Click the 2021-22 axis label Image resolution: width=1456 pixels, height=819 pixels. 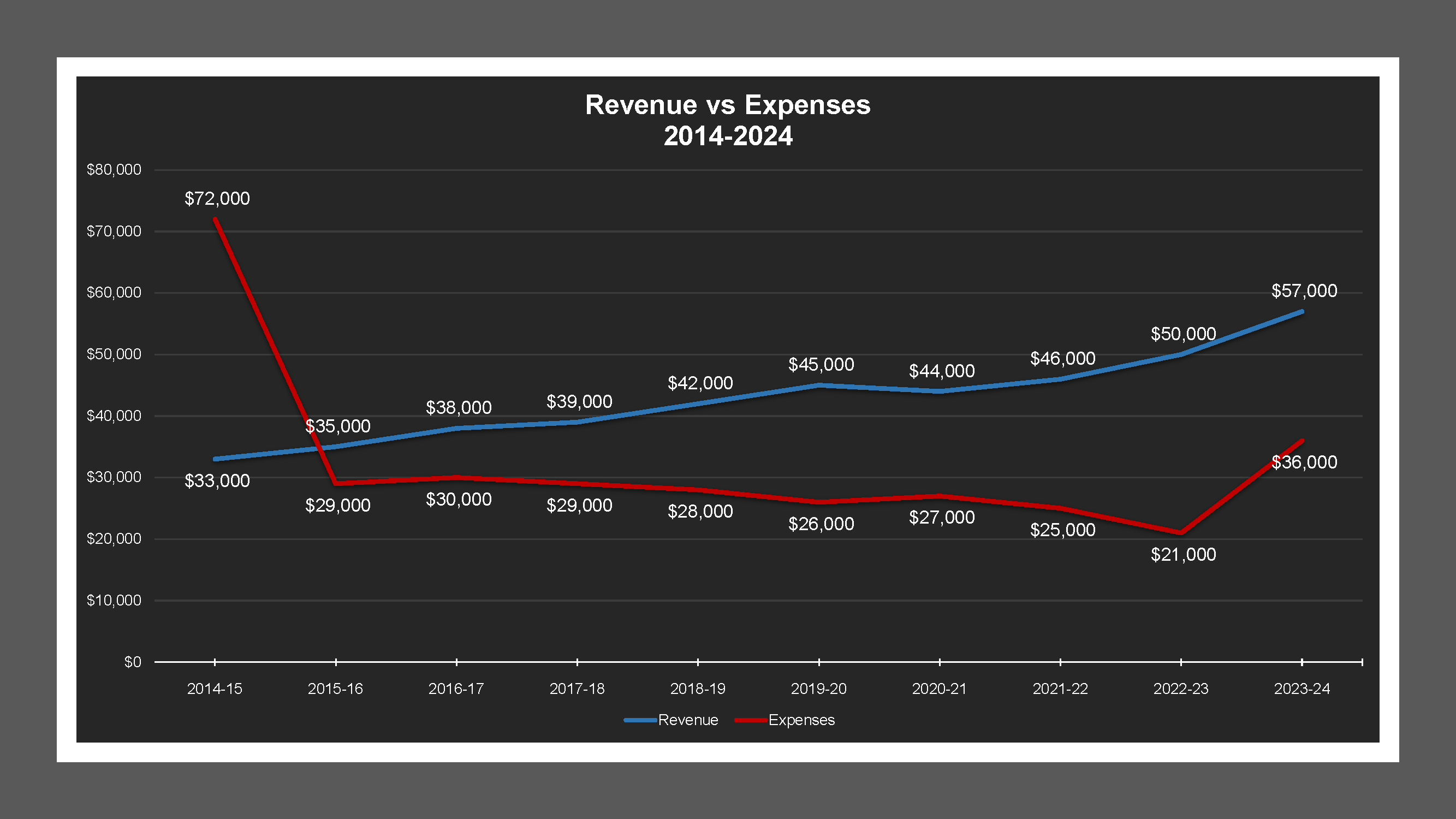pos(1060,689)
